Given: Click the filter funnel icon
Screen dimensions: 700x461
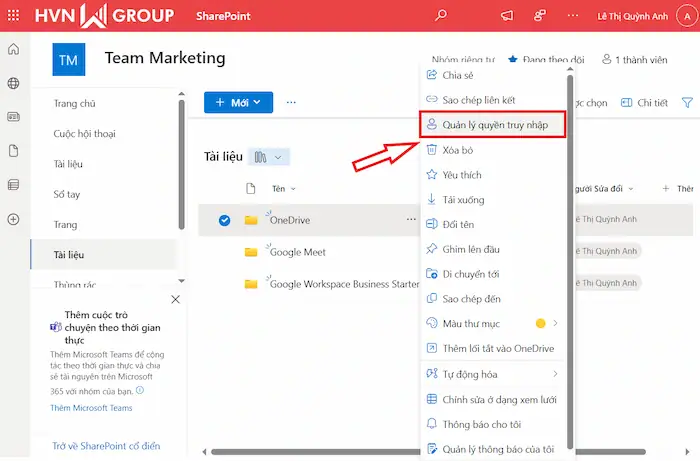Looking at the screenshot, I should [687, 103].
